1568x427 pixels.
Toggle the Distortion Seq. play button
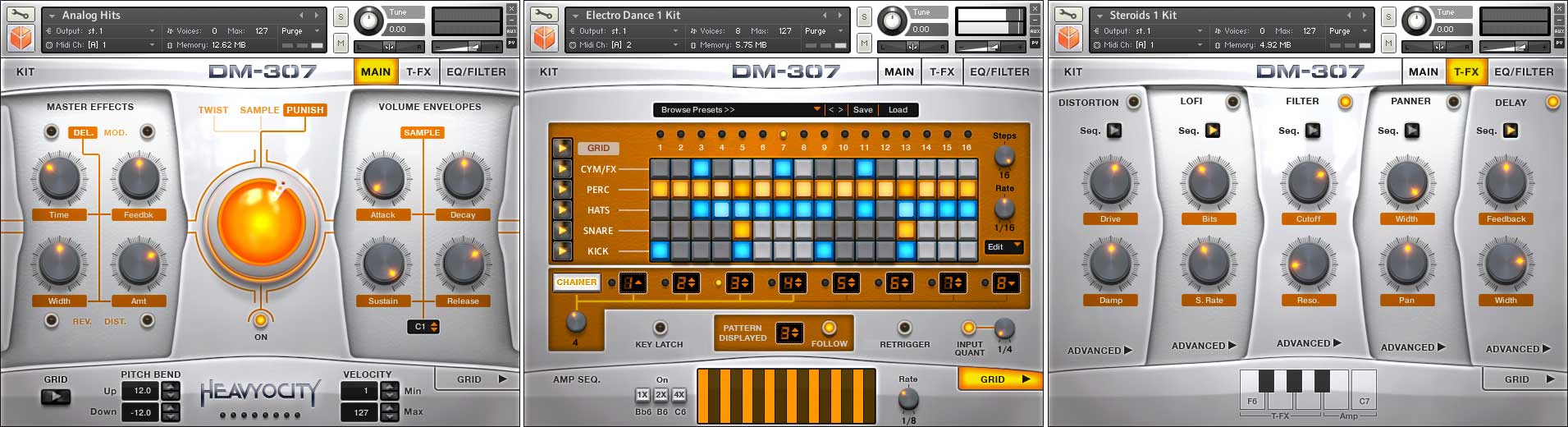pyautogui.click(x=1114, y=131)
